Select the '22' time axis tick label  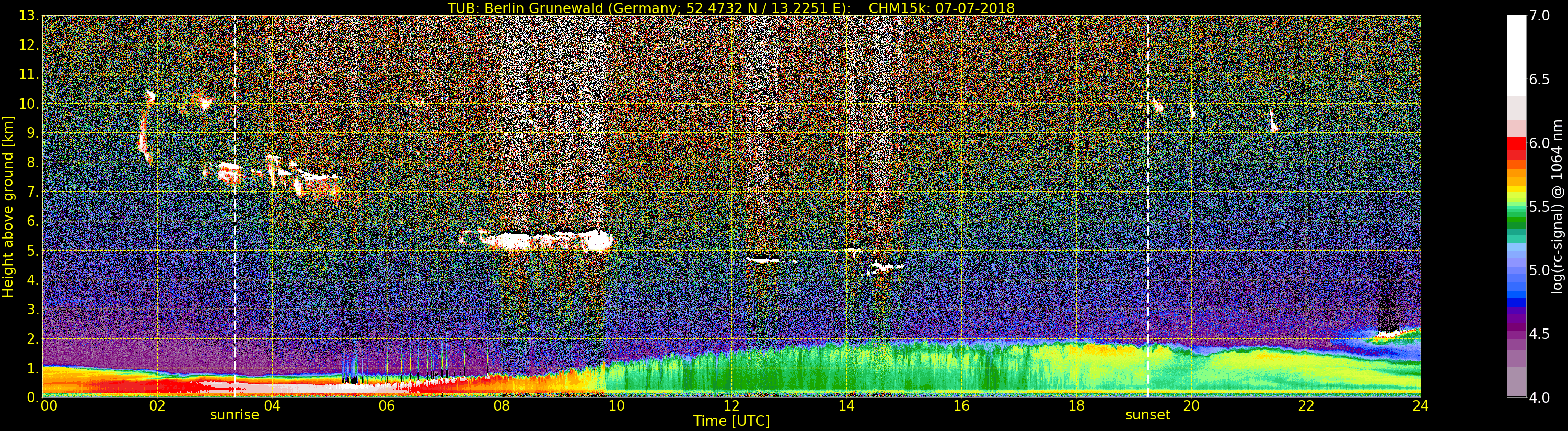pyautogui.click(x=1306, y=405)
